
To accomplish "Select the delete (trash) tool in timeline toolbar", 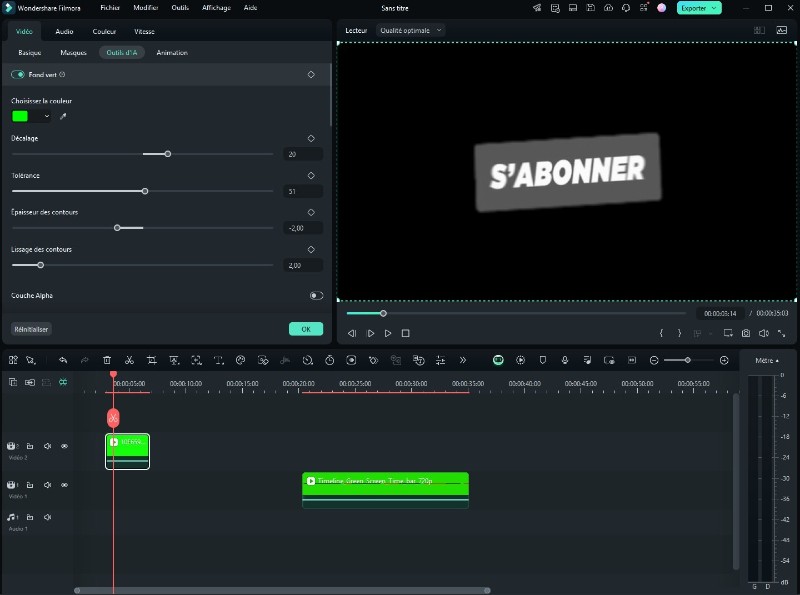I will point(107,360).
